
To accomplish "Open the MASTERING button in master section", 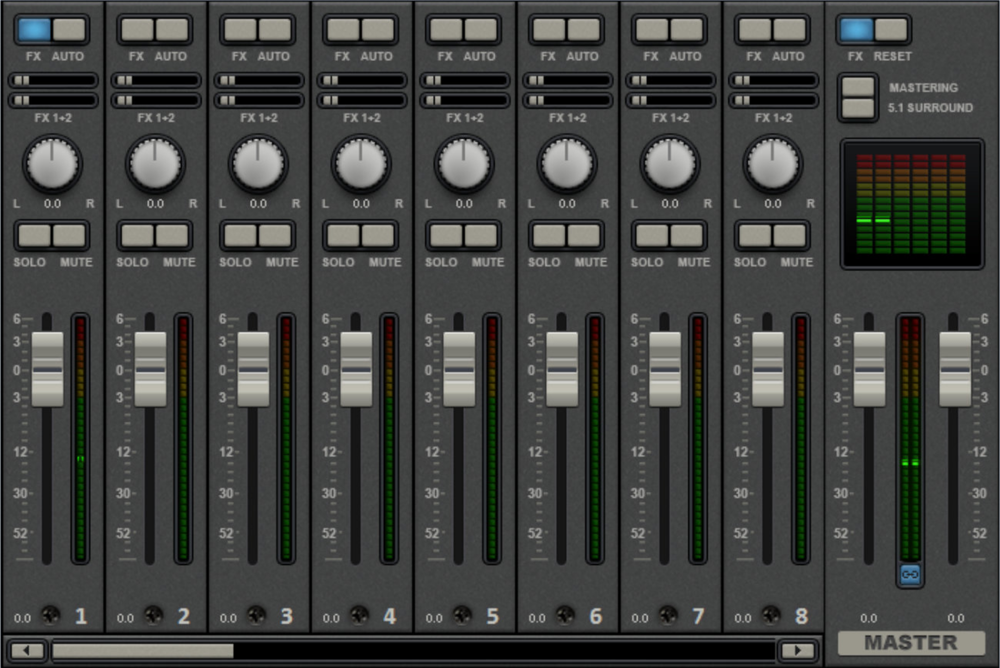I will [x=858, y=87].
